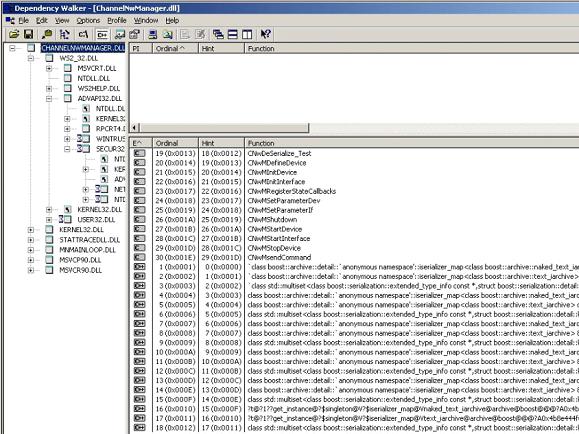579x434 pixels.
Task: Click the Stop Profiling toolbar icon
Action: (200, 34)
